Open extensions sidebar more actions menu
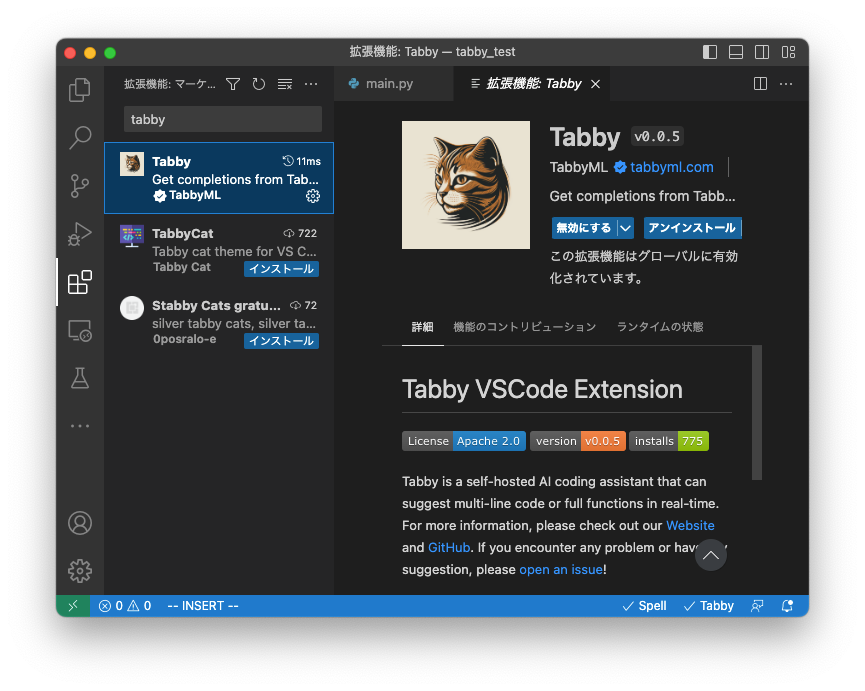The width and height of the screenshot is (865, 691). coord(311,84)
